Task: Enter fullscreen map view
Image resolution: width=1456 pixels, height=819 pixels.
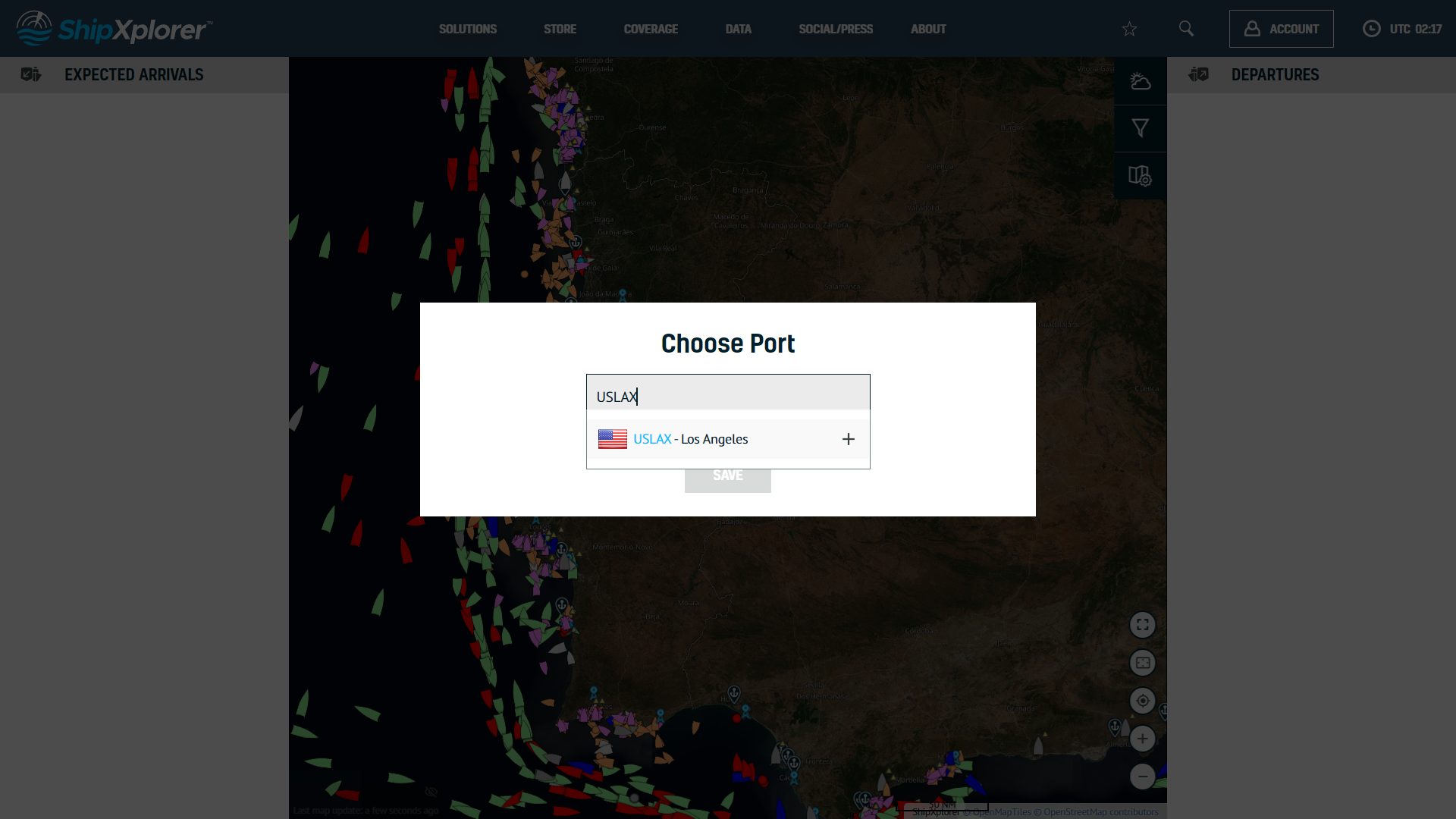Action: click(x=1142, y=625)
